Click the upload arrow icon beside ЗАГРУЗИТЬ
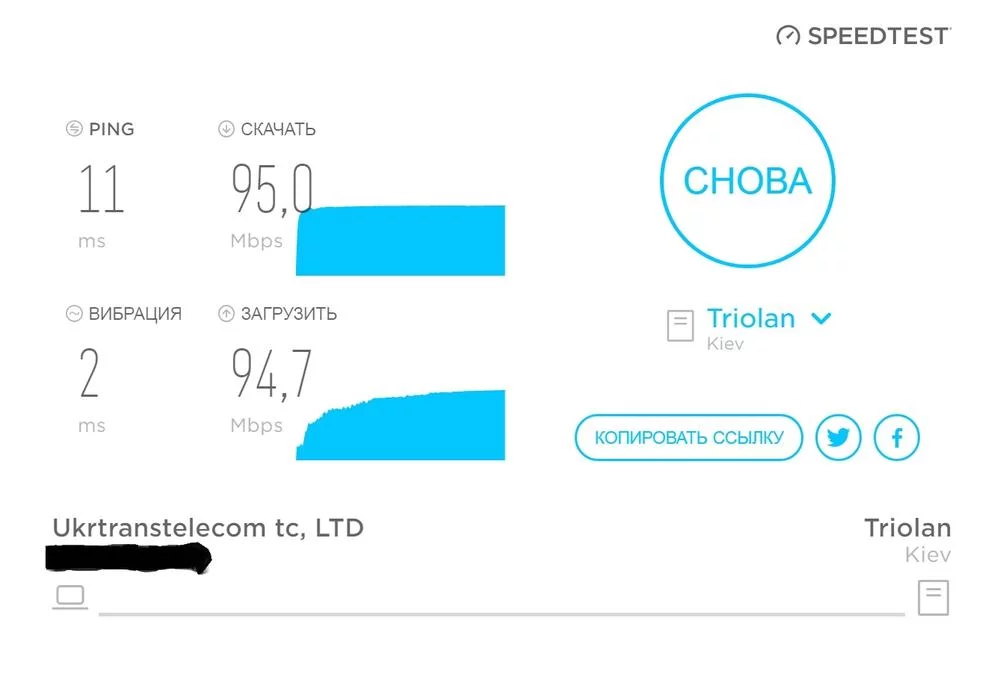Viewport: 1000px width, 677px height. (x=226, y=313)
